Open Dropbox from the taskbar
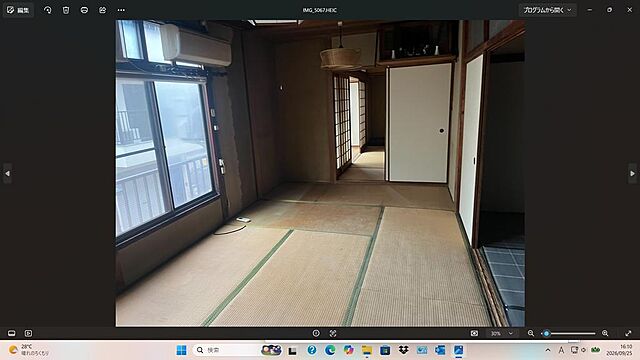 pos(404,350)
